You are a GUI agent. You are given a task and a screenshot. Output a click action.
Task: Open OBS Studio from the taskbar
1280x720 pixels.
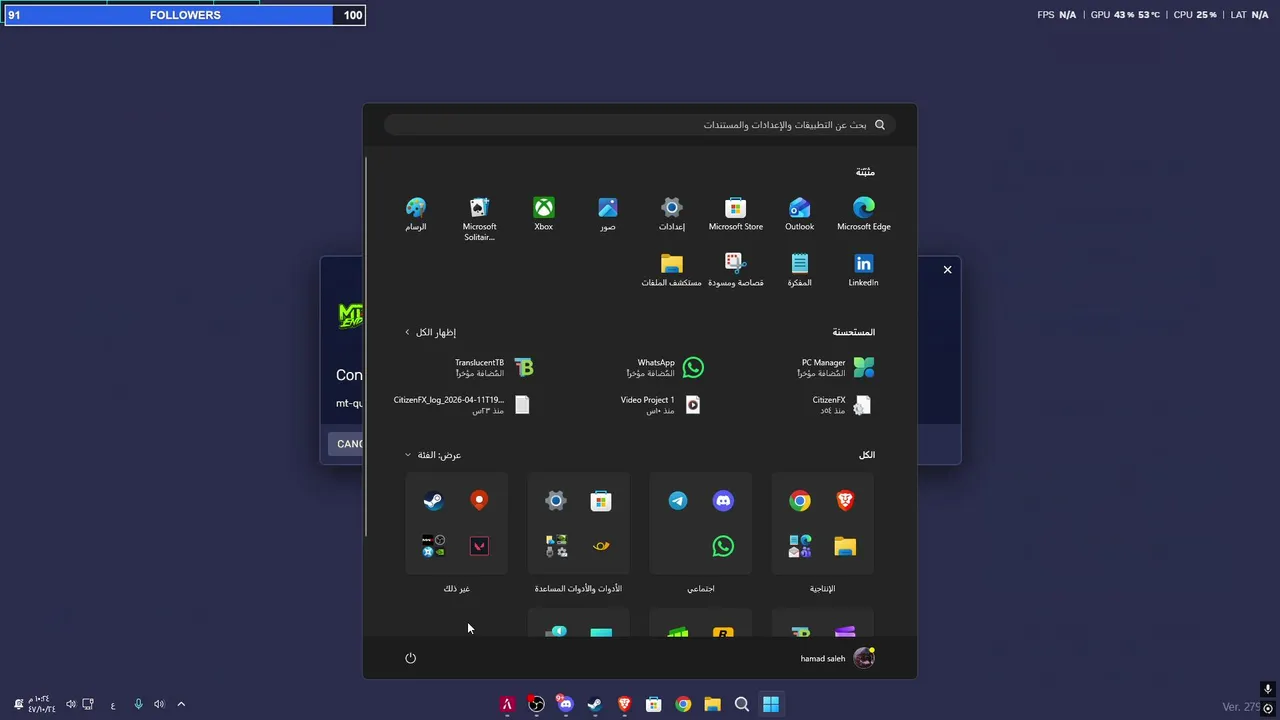[536, 704]
